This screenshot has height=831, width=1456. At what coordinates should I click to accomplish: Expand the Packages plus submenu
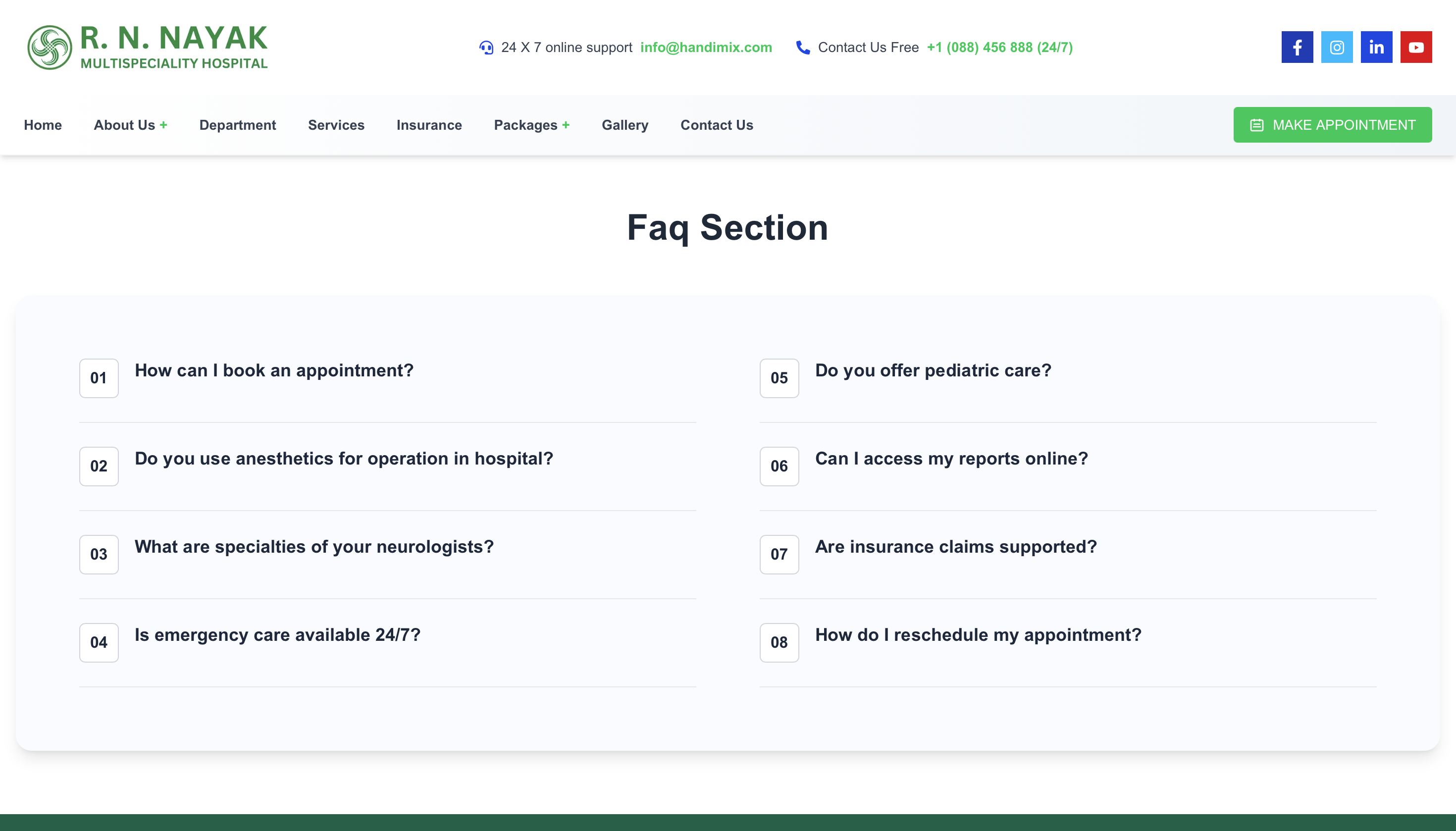[566, 125]
